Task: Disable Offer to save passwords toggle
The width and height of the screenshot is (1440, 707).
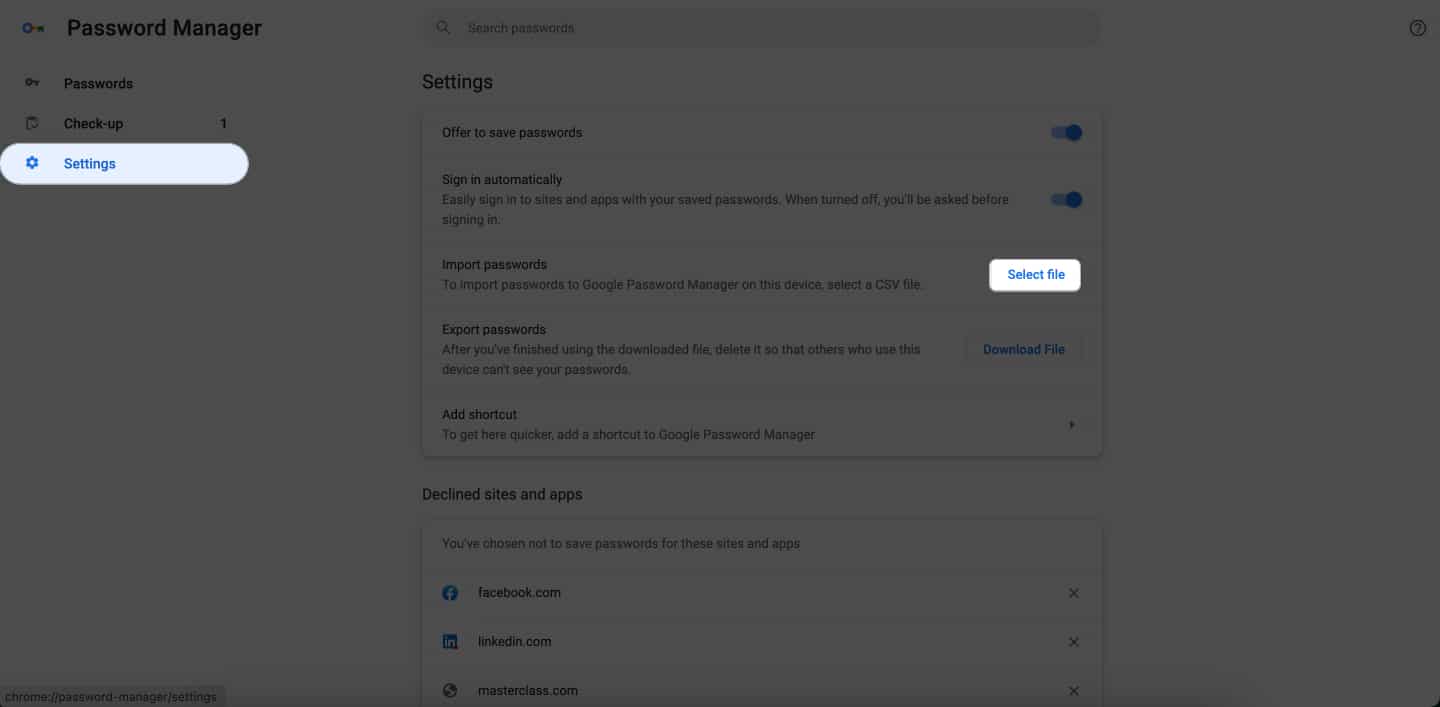Action: (1066, 133)
